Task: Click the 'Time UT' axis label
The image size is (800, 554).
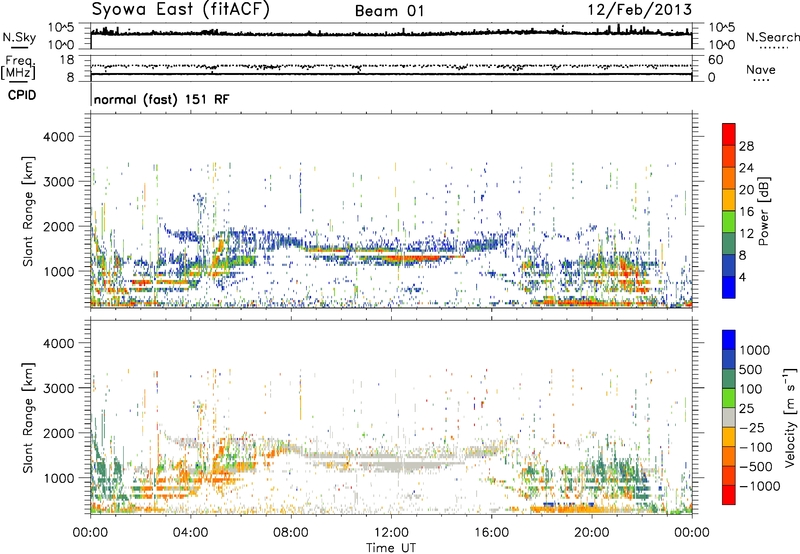Action: (391, 547)
